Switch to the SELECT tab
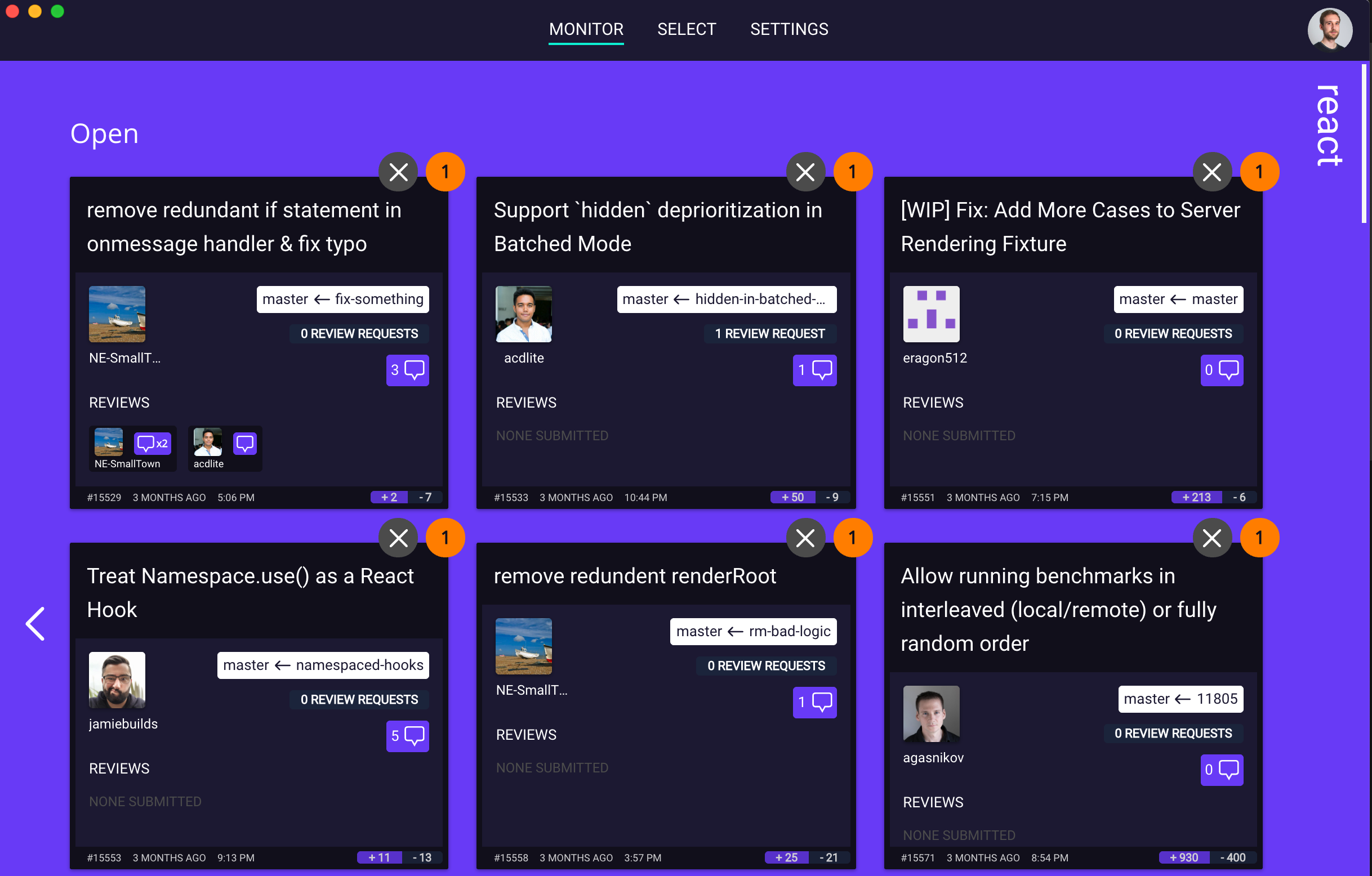Image resolution: width=1372 pixels, height=876 pixels. pos(686,29)
